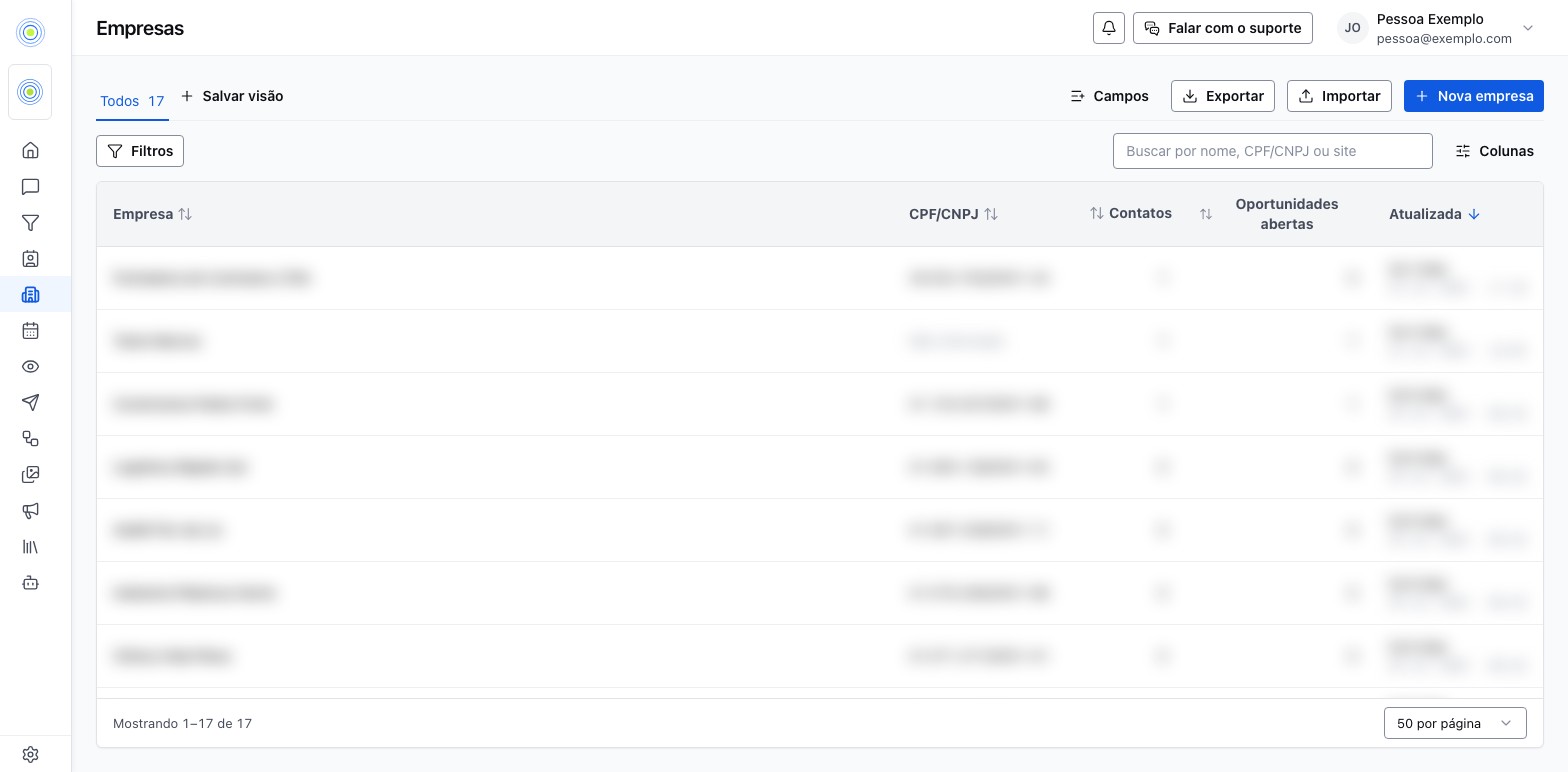Focus the Buscar por nome search field

1273,151
